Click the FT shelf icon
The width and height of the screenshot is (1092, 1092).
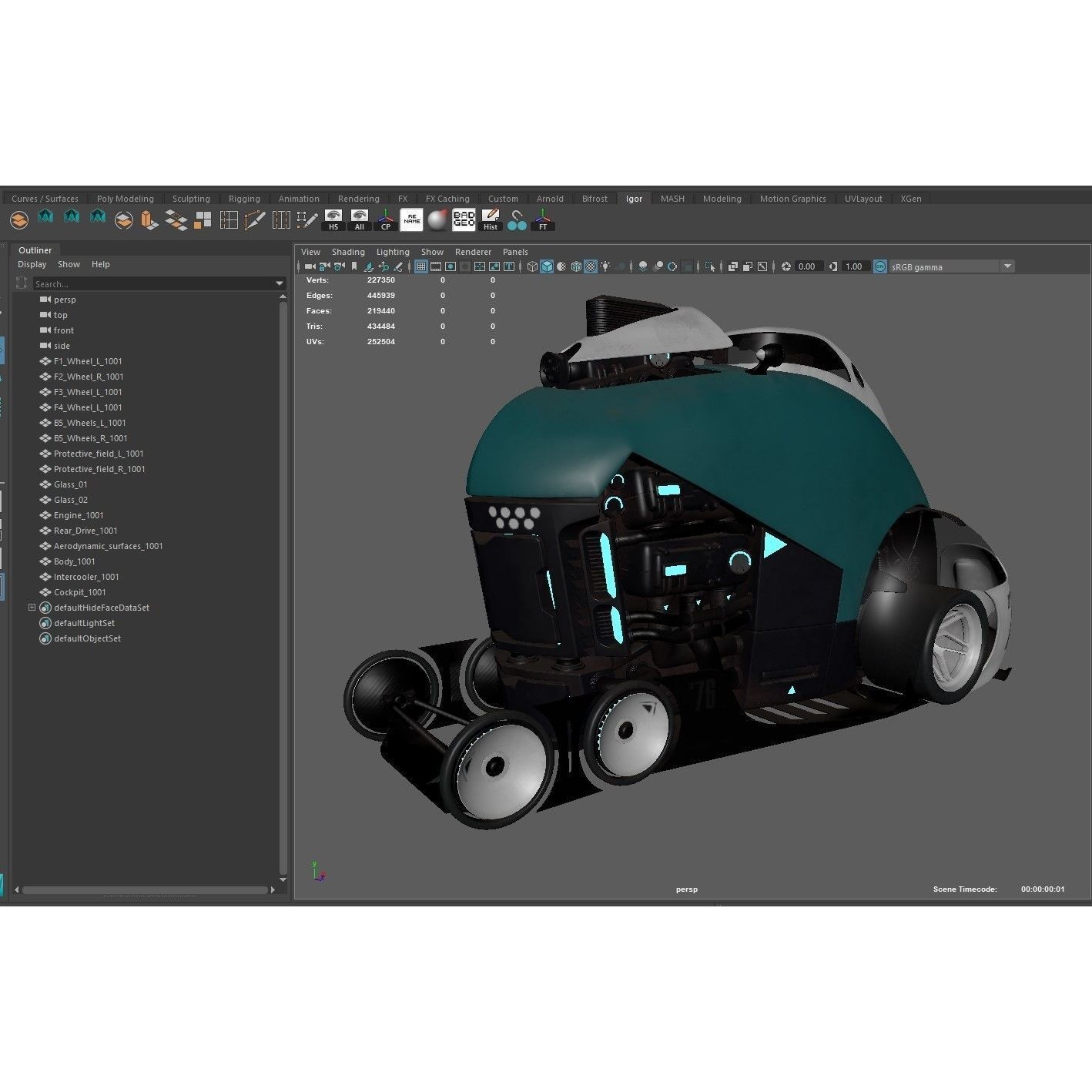point(543,220)
